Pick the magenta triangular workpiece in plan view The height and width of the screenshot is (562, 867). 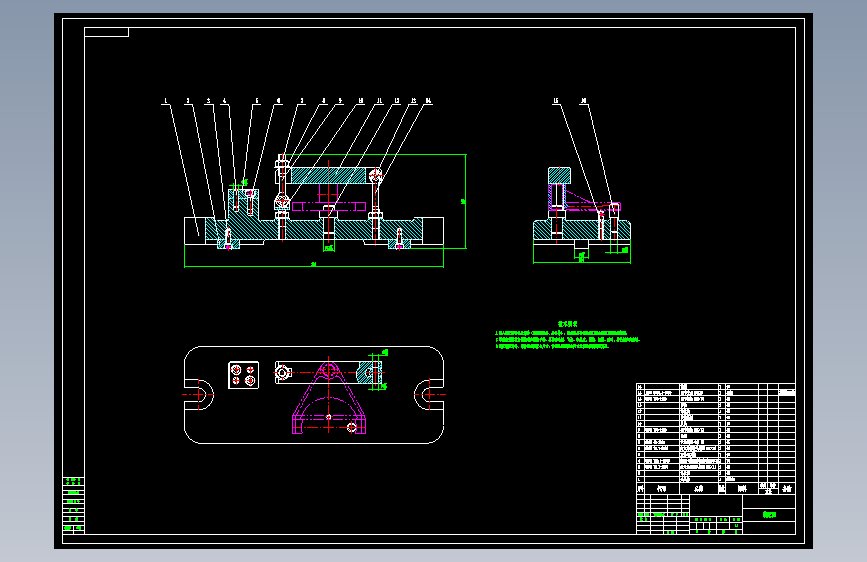click(329, 397)
